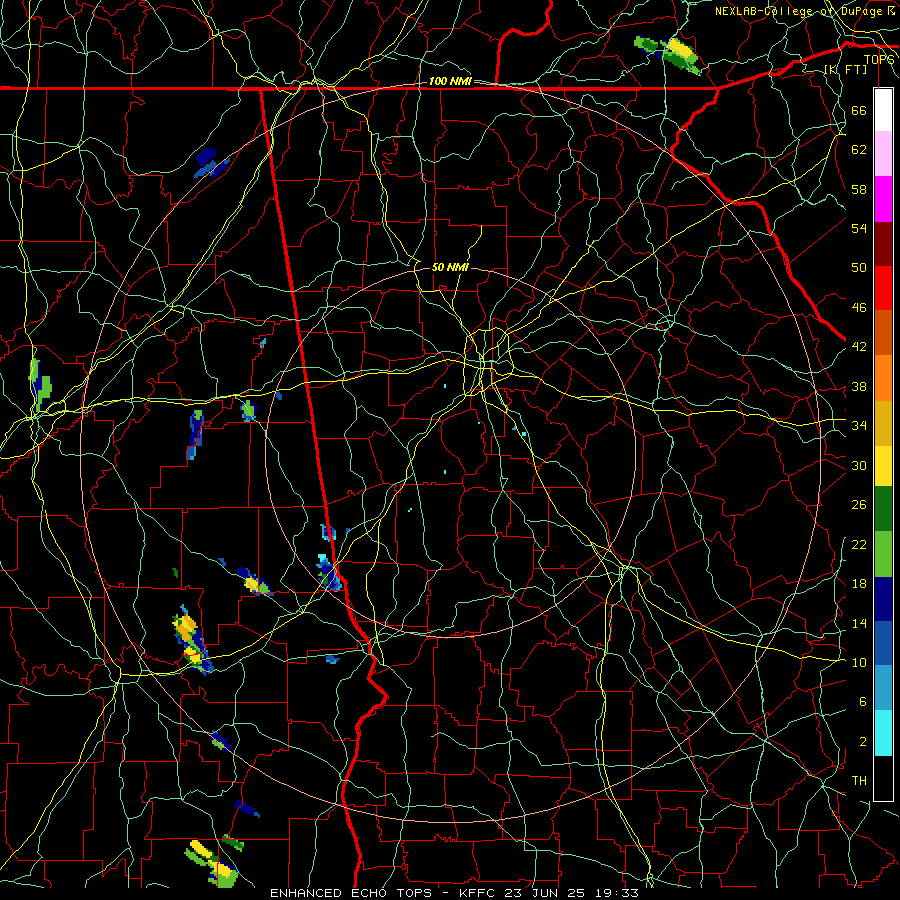This screenshot has width=900, height=900.
Task: Click the legend value 42
Action: [859, 347]
